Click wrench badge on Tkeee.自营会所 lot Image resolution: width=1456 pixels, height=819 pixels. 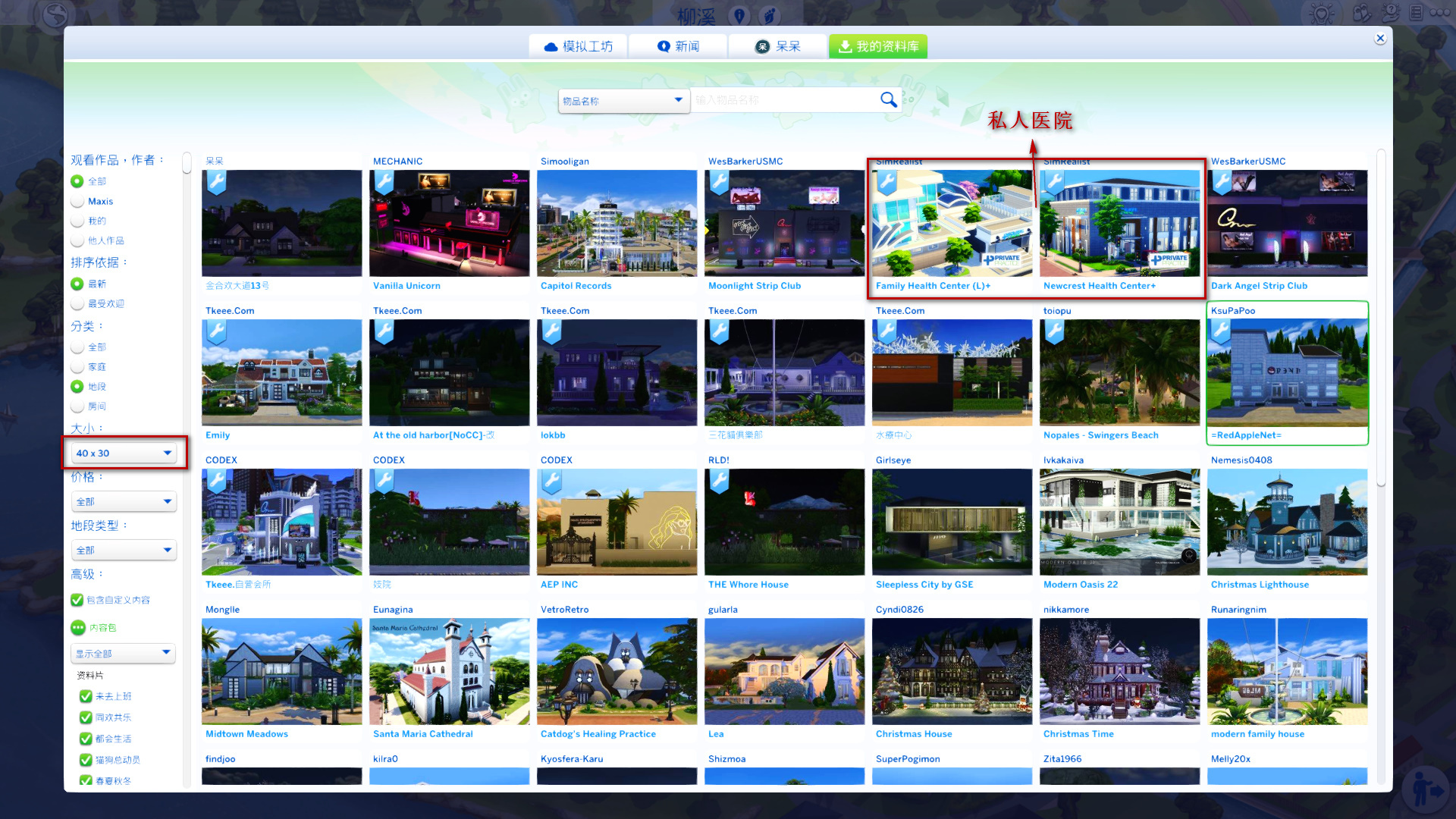pyautogui.click(x=216, y=482)
